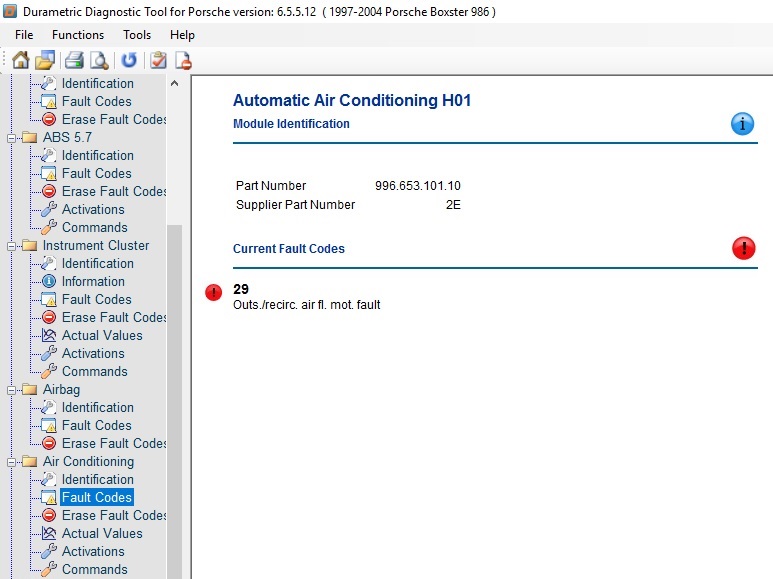Open Activations under Air Conditioning

(x=93, y=551)
